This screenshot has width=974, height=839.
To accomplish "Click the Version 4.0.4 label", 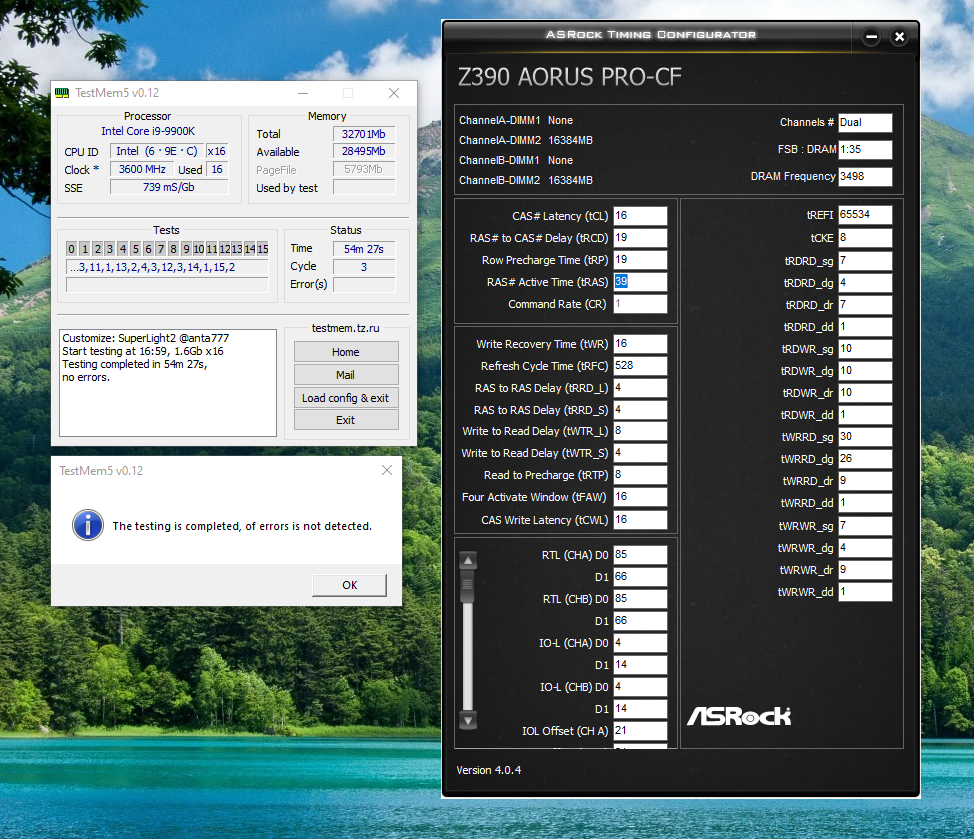I will pos(488,770).
